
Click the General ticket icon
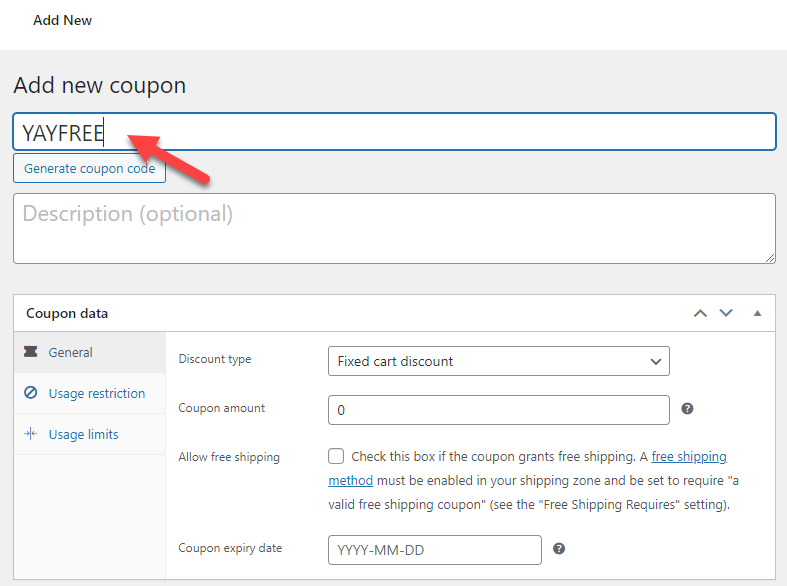tap(31, 352)
